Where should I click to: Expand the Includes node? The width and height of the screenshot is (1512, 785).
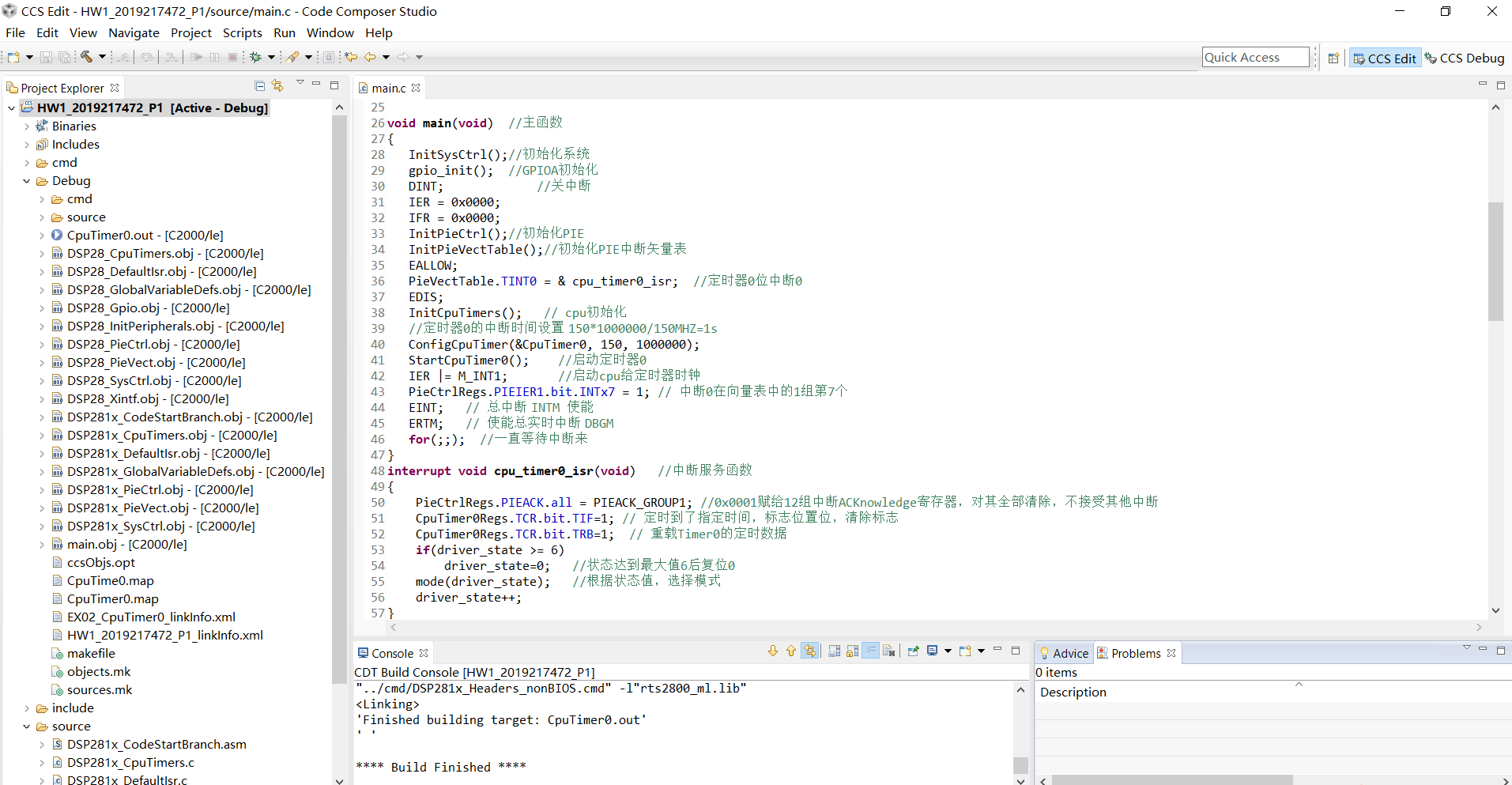click(27, 145)
